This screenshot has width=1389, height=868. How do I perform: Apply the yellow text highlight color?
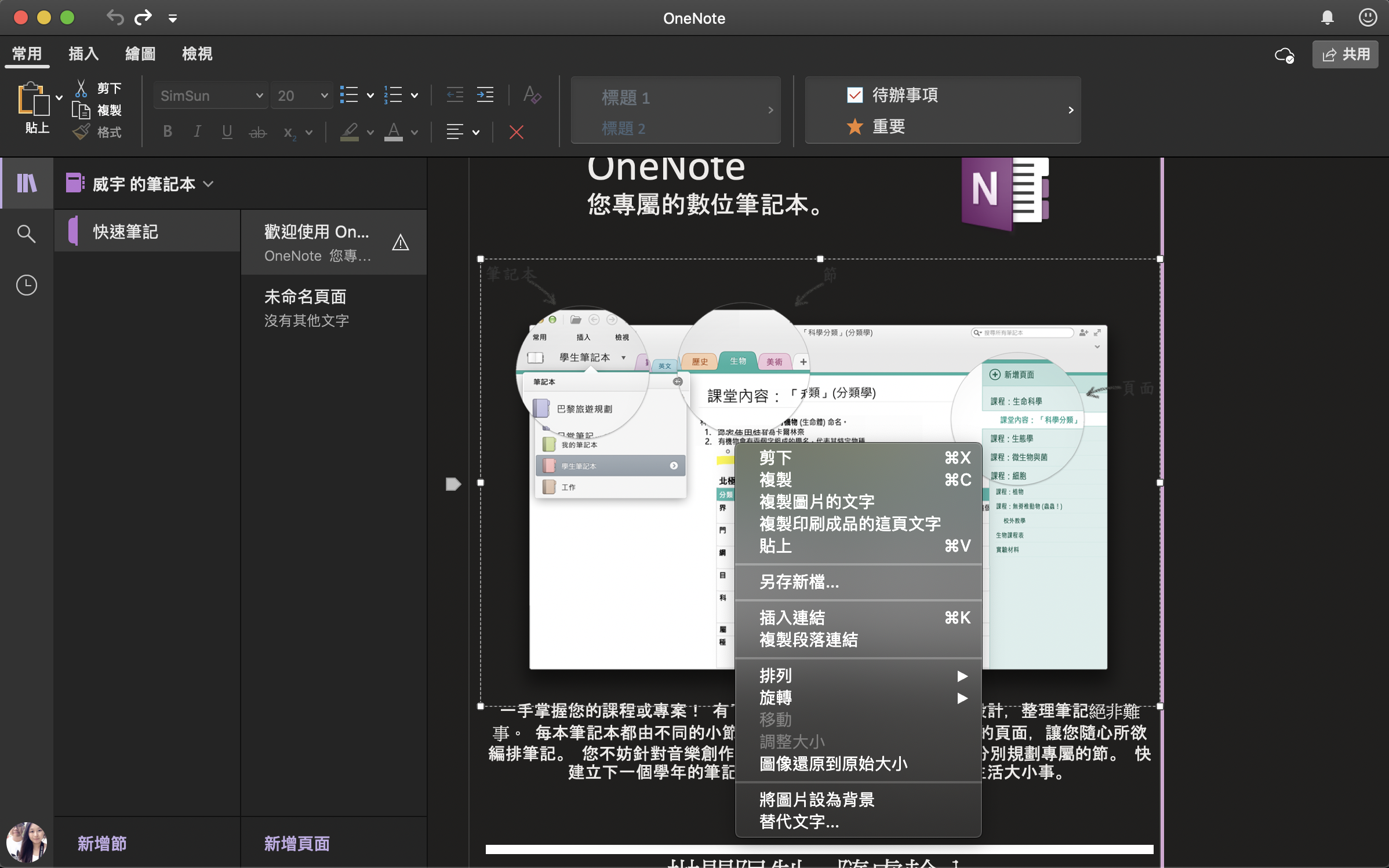point(349,132)
